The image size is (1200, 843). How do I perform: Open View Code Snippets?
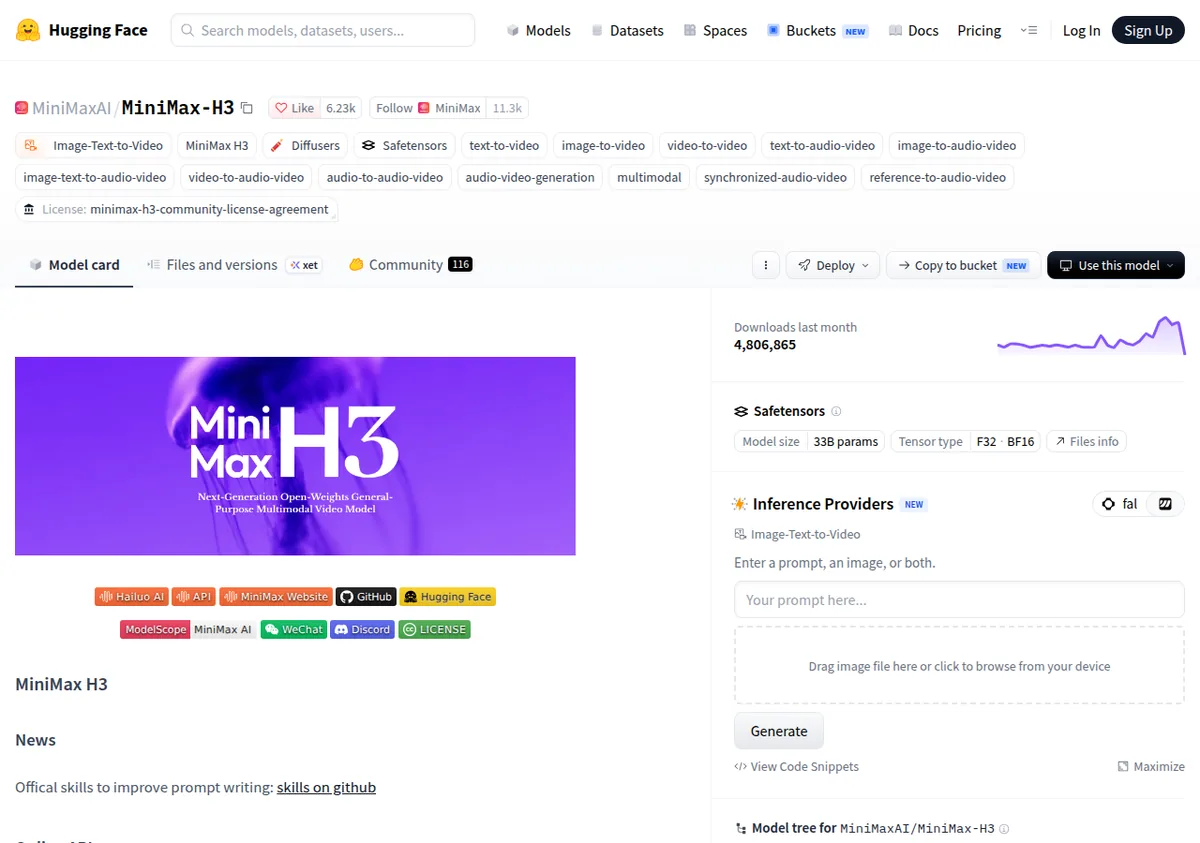pos(796,766)
